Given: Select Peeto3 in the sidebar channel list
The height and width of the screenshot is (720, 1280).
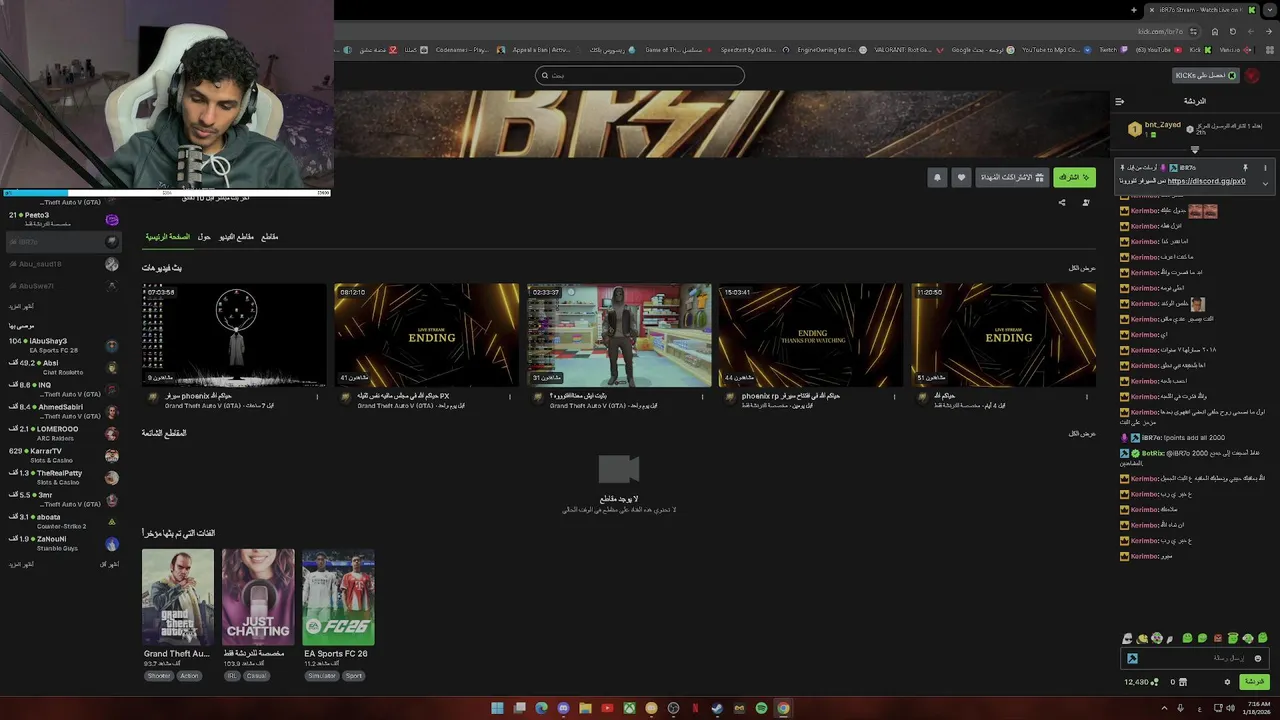Looking at the screenshot, I should [63, 219].
